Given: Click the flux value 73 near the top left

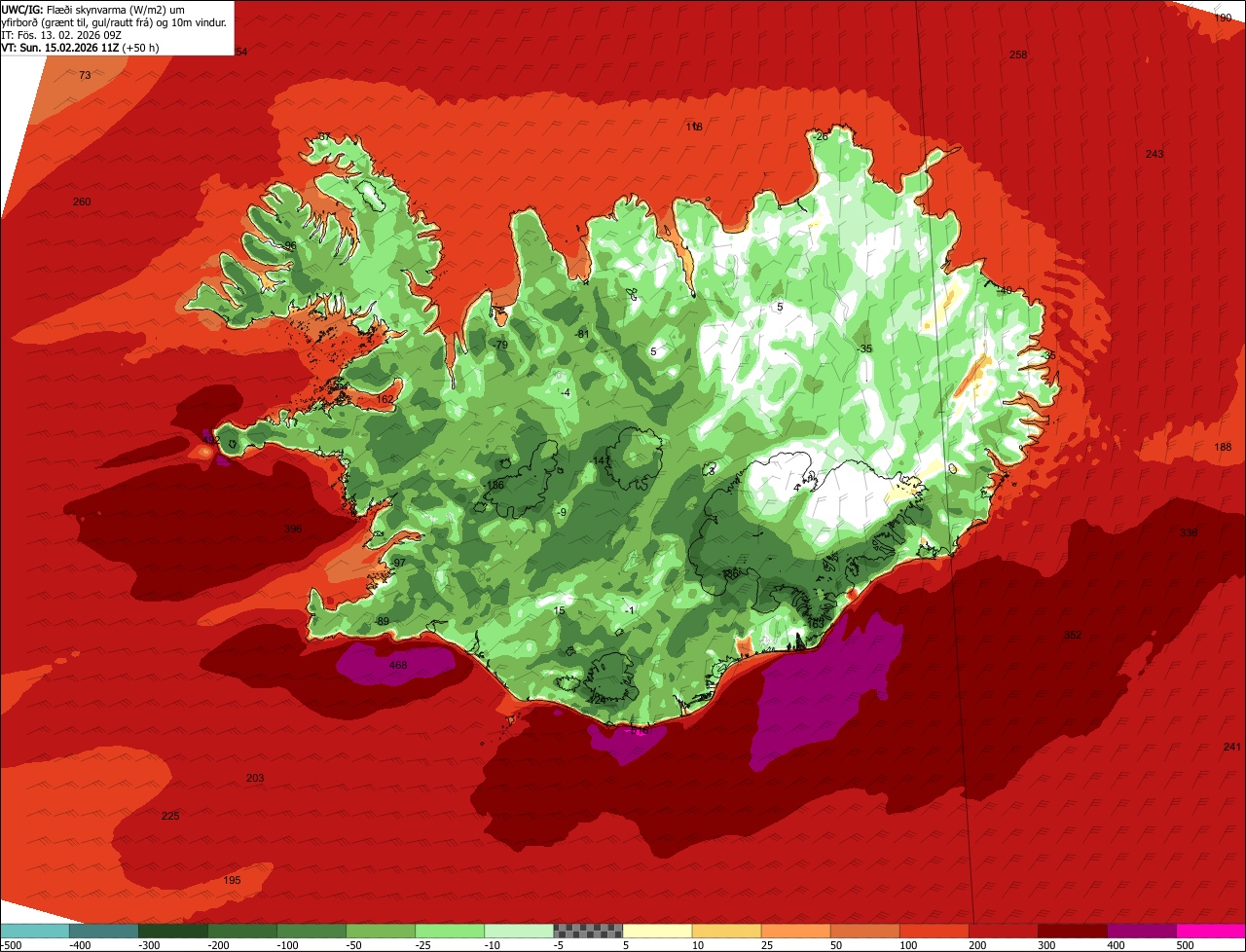Looking at the screenshot, I should [x=85, y=76].
